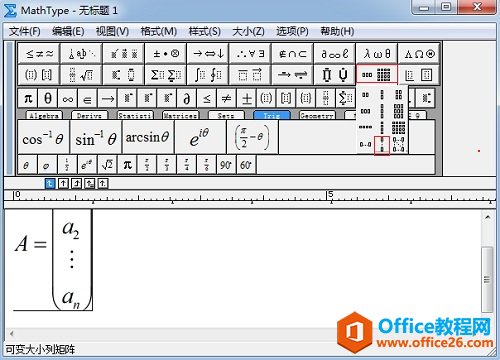The height and width of the screenshot is (360, 500).
Task: Open the spaces and ellipses palette
Action: tap(81, 53)
